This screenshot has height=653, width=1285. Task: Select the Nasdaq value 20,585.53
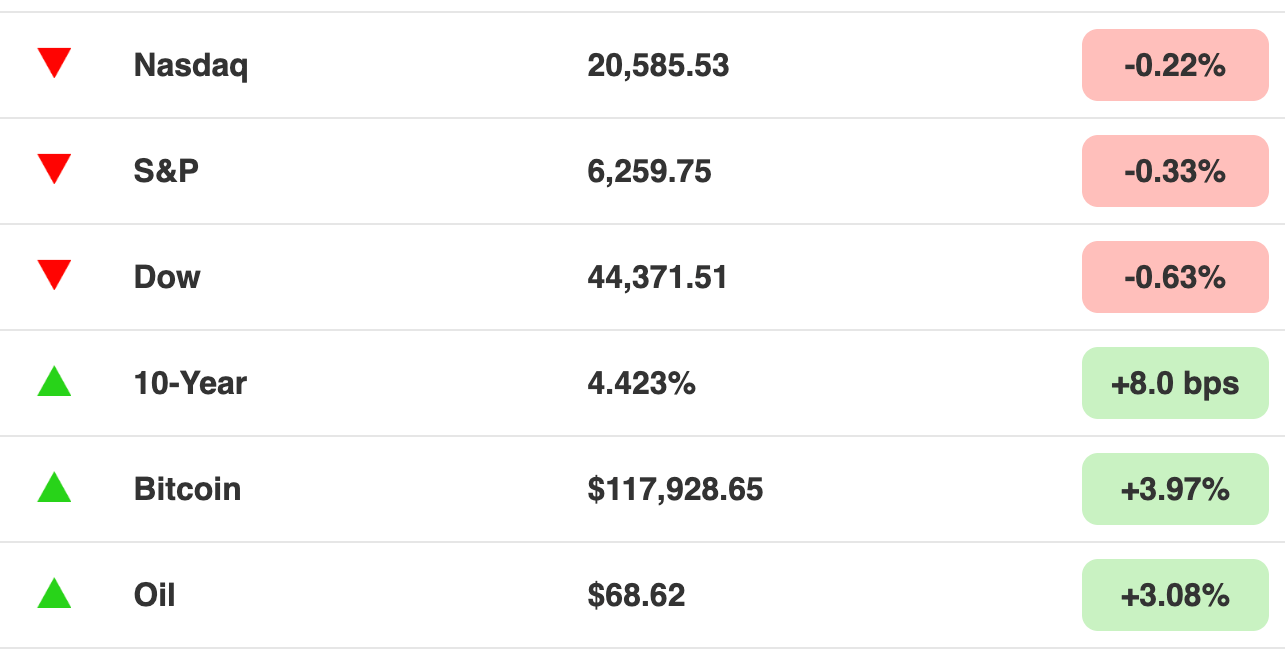point(658,66)
